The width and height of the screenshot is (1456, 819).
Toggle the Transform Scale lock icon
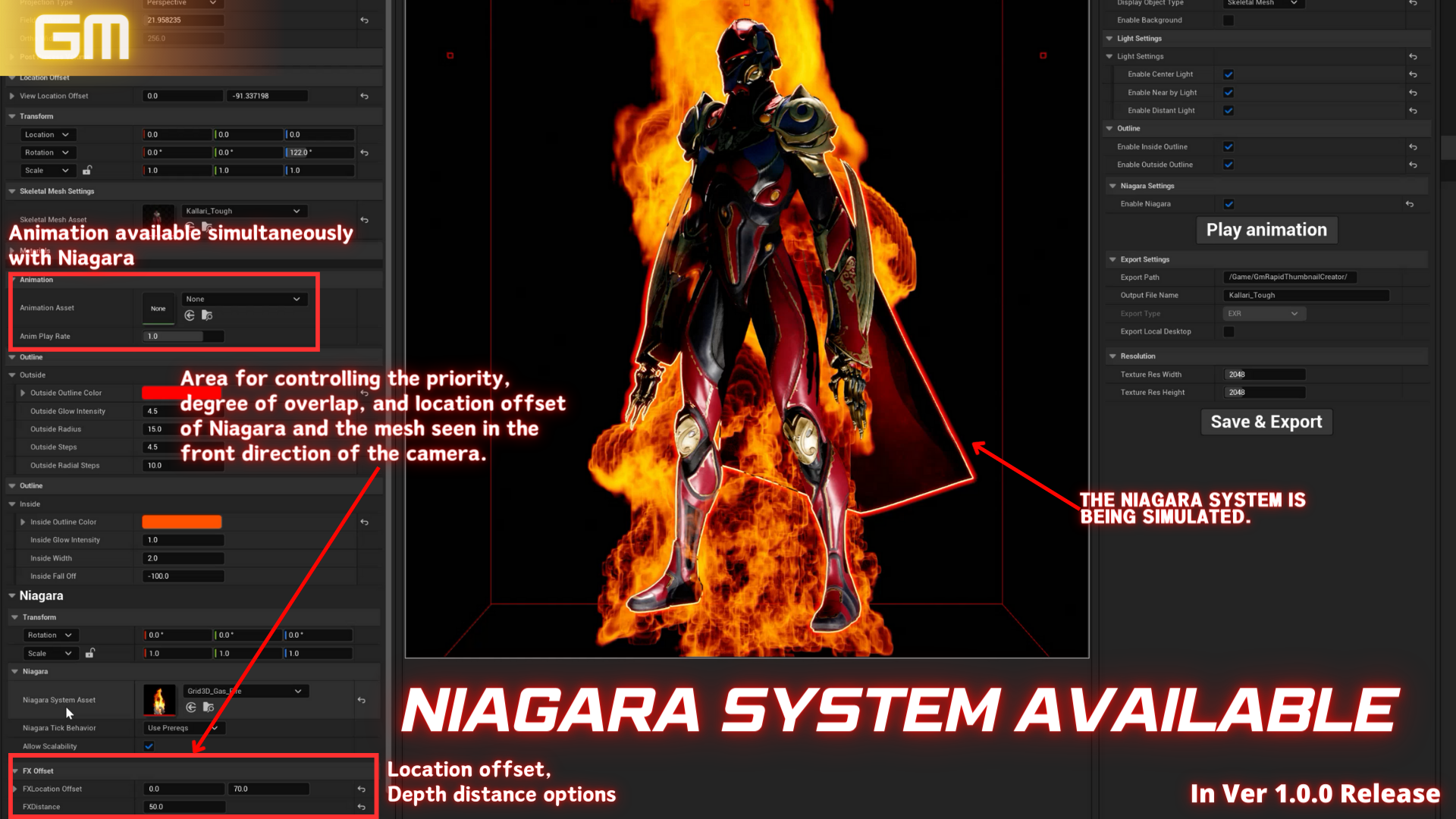tap(87, 171)
